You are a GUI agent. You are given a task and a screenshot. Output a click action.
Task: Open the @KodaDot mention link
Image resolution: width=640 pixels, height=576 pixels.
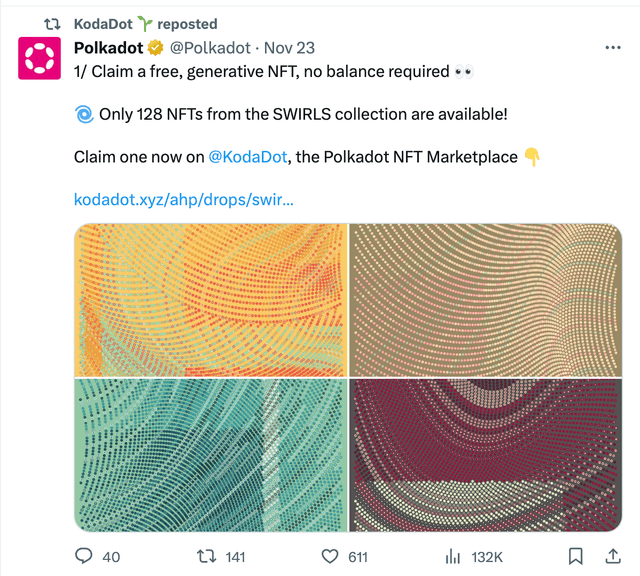point(248,157)
